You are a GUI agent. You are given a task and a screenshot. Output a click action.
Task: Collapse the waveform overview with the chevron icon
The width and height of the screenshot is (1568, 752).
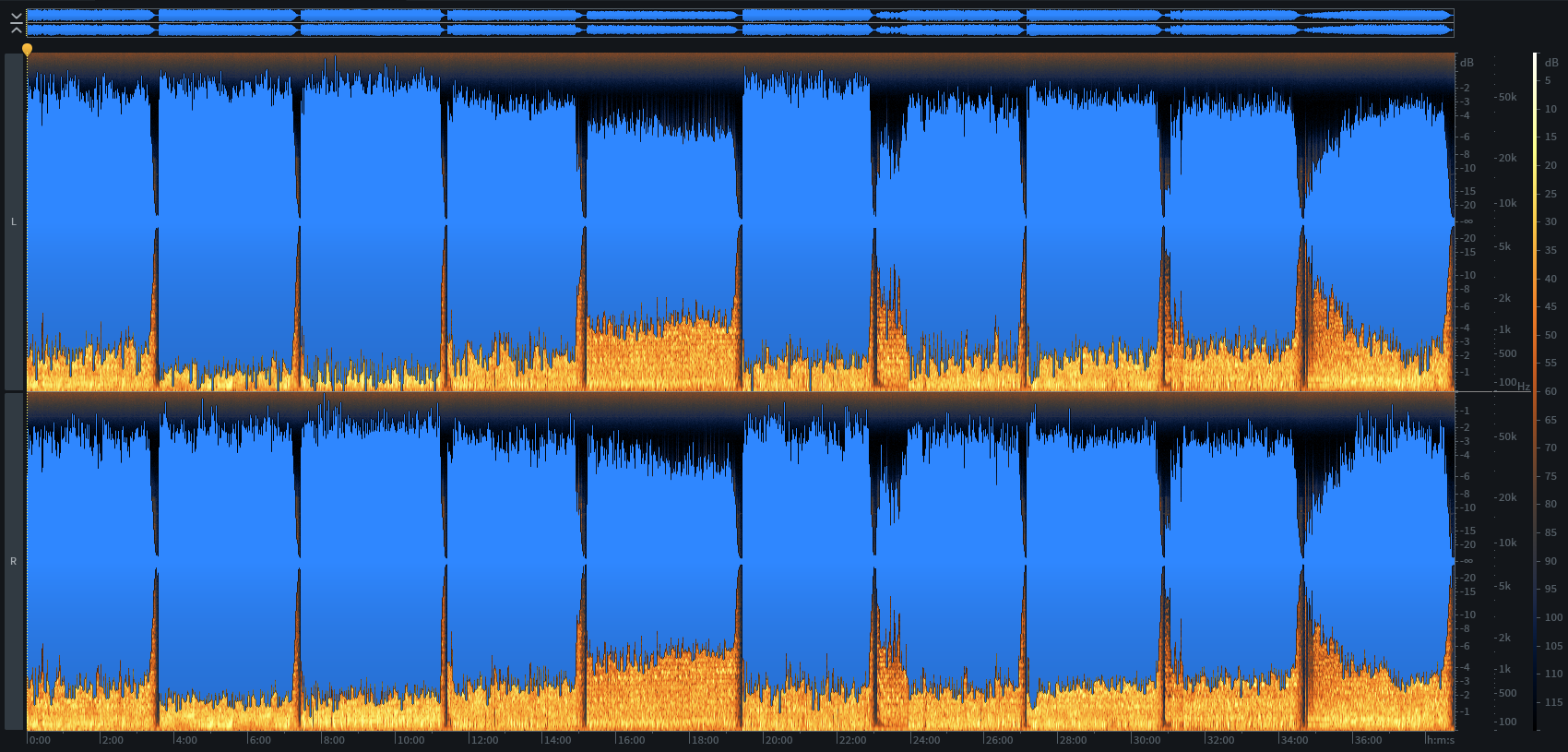click(x=16, y=23)
